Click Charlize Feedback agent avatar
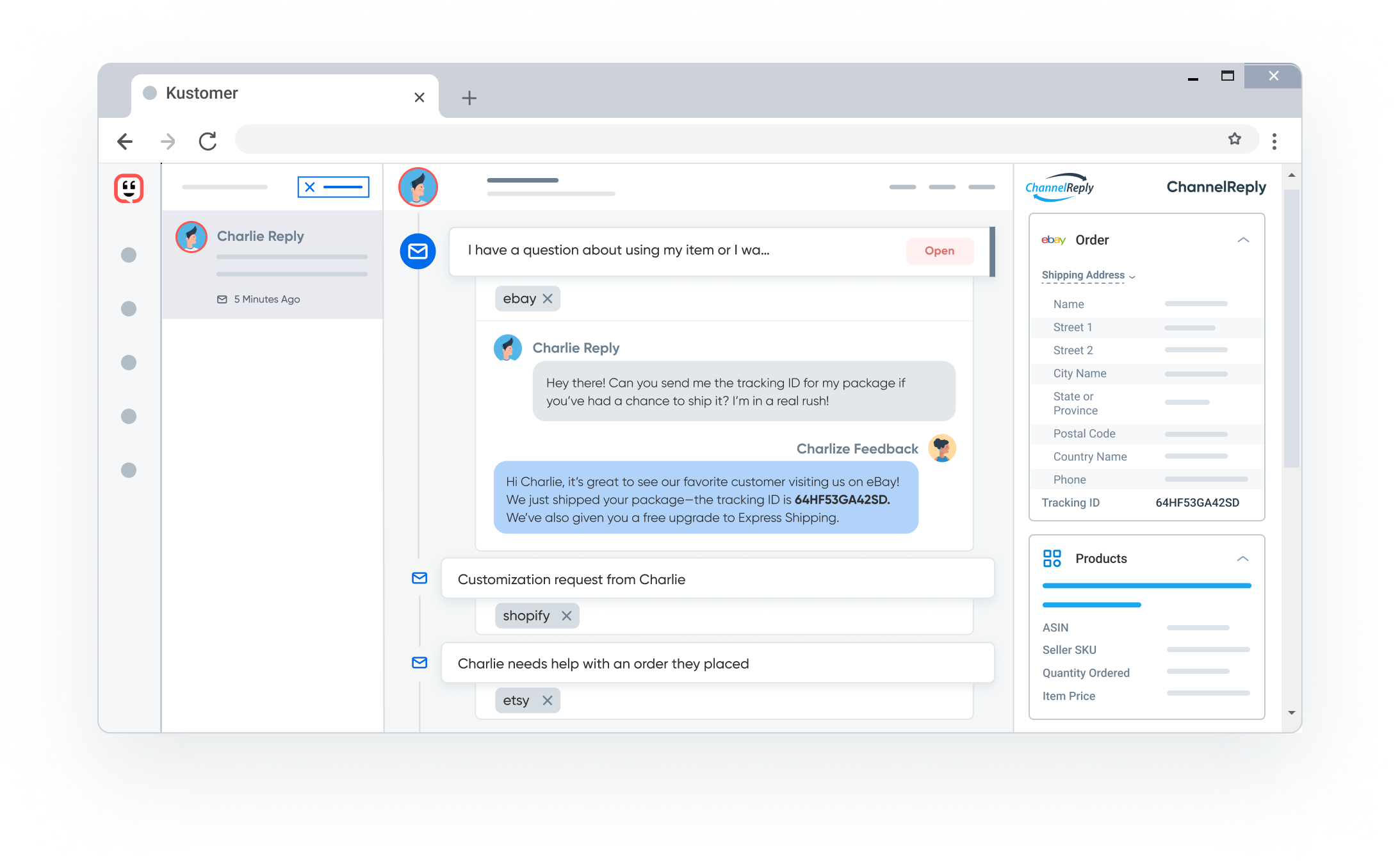This screenshot has height=866, width=1400. (x=942, y=448)
